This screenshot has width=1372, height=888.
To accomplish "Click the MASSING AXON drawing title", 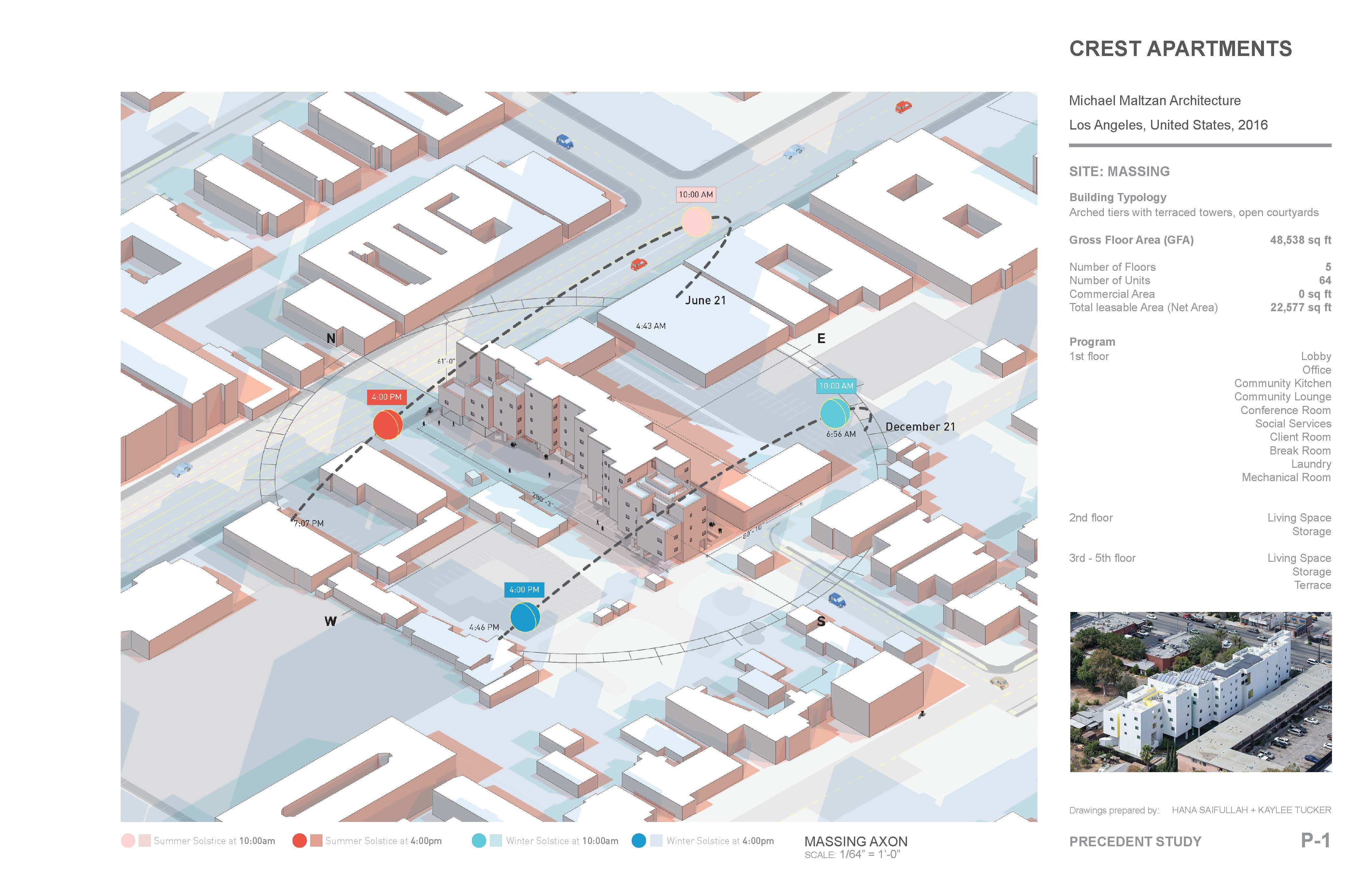I will pos(856,841).
